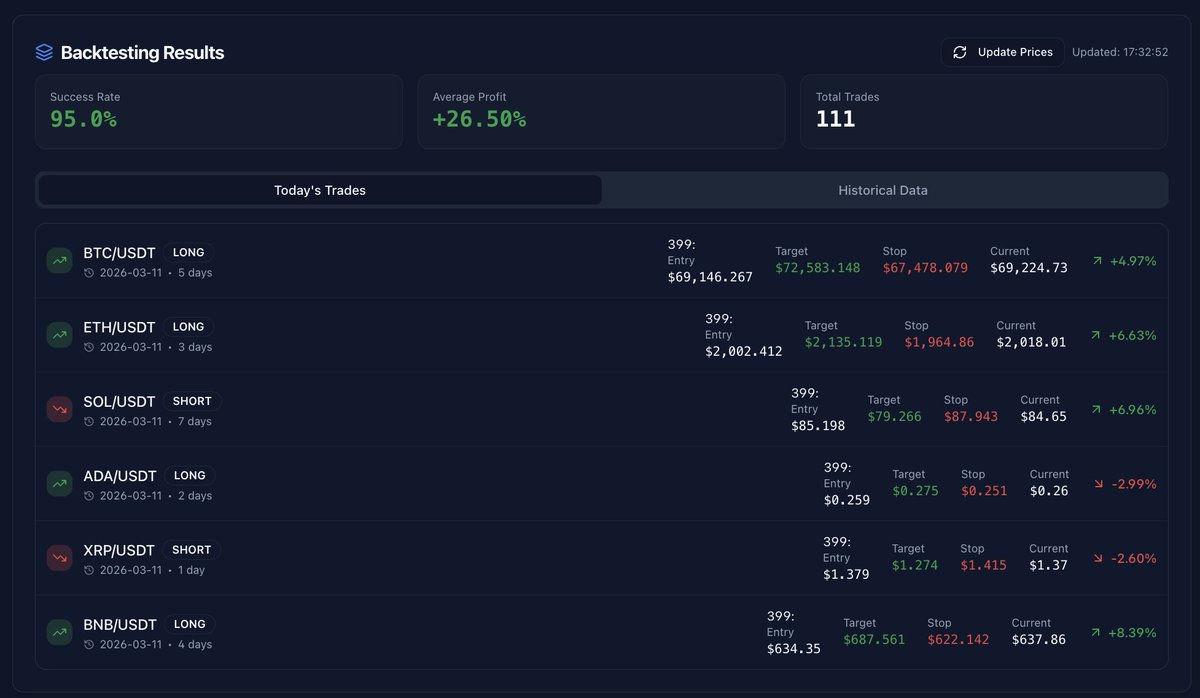Click the XRP/USDT pair name
Image resolution: width=1200 pixels, height=698 pixels.
coord(119,550)
